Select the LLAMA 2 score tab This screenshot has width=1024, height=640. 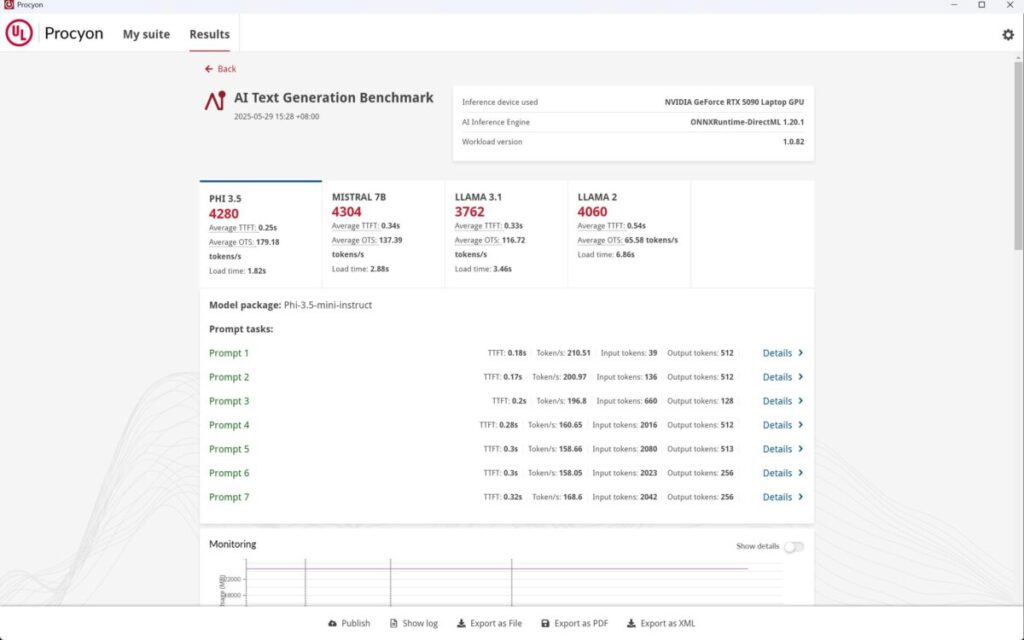pyautogui.click(x=629, y=234)
